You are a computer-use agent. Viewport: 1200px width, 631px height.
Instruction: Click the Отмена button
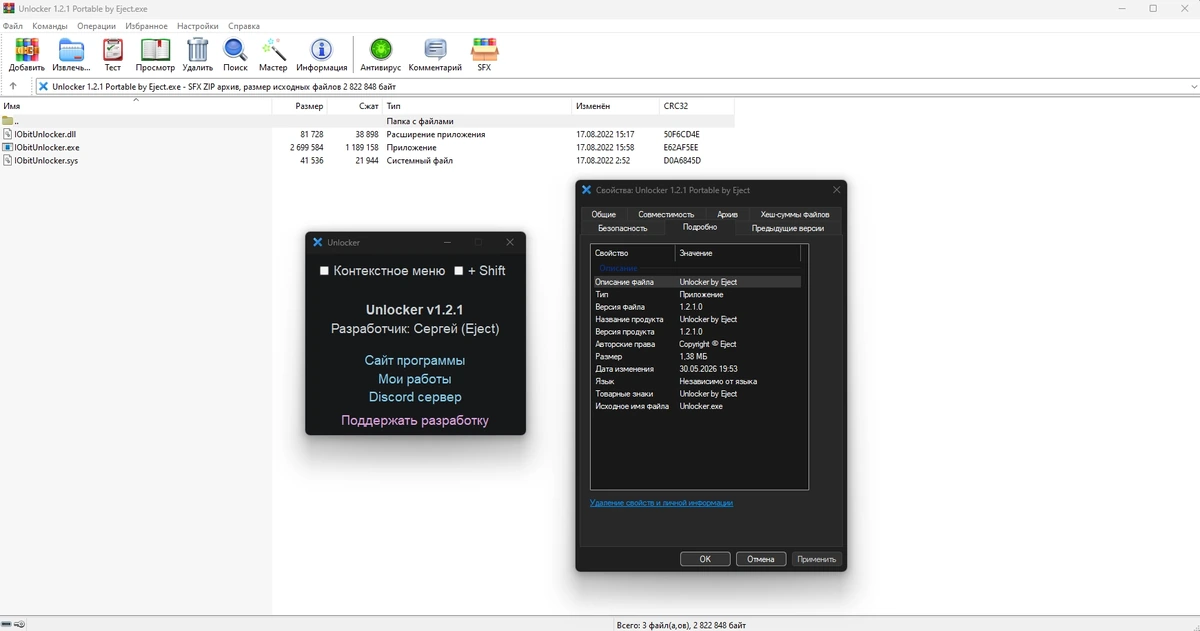(x=761, y=559)
